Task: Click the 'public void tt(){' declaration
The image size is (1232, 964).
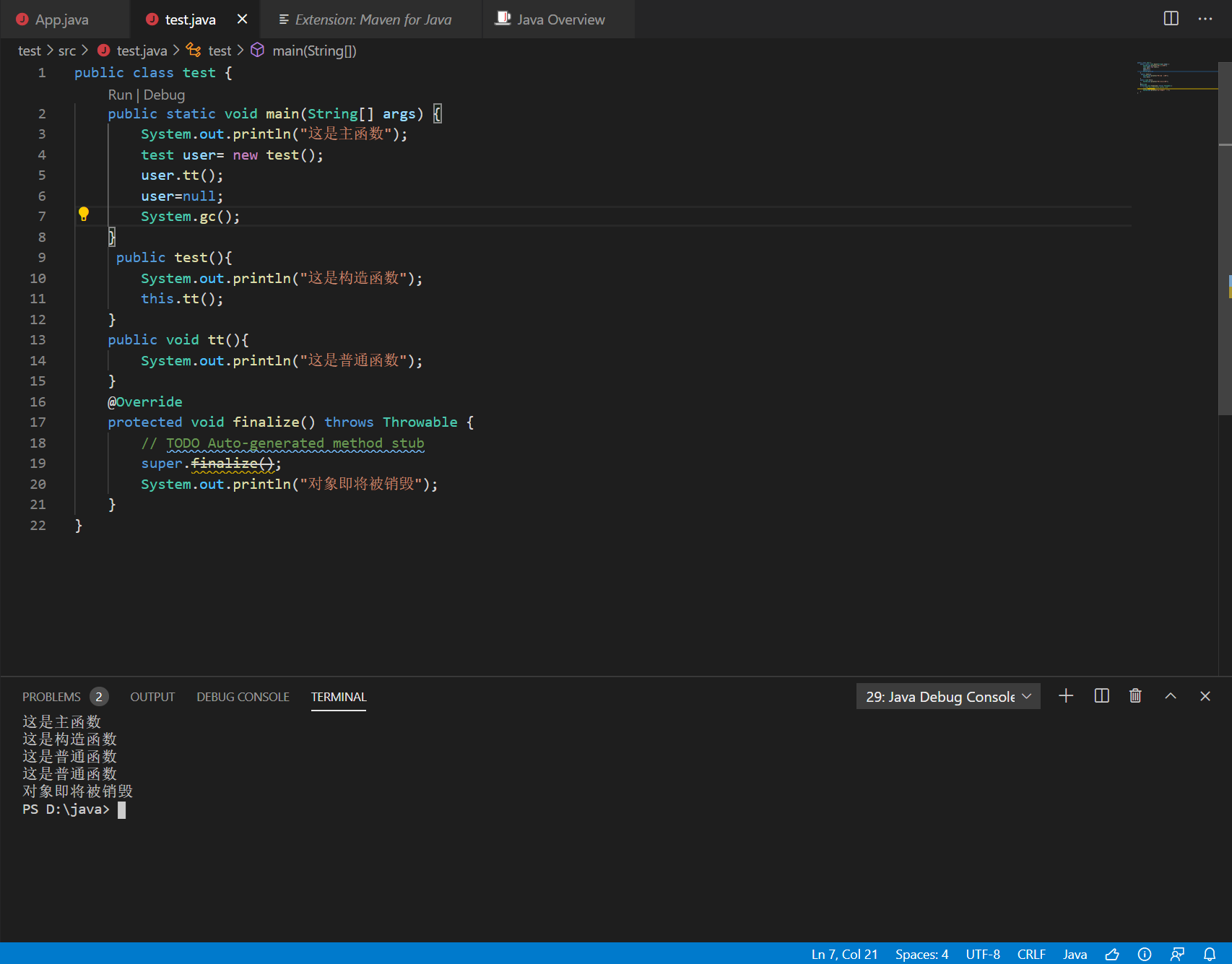Action: click(178, 340)
